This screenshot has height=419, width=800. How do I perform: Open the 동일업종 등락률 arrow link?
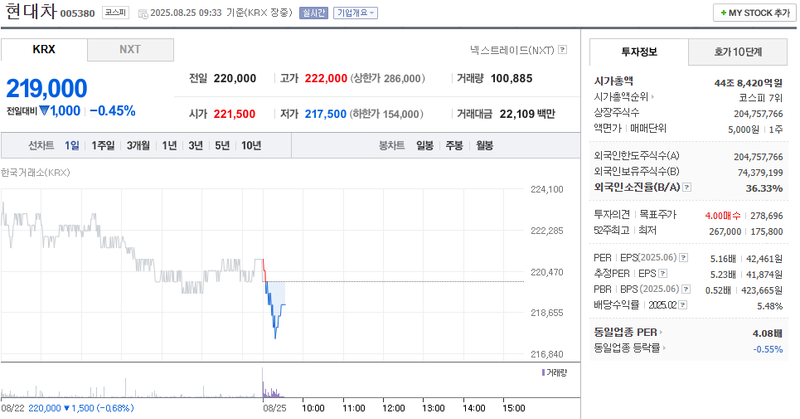coord(664,348)
